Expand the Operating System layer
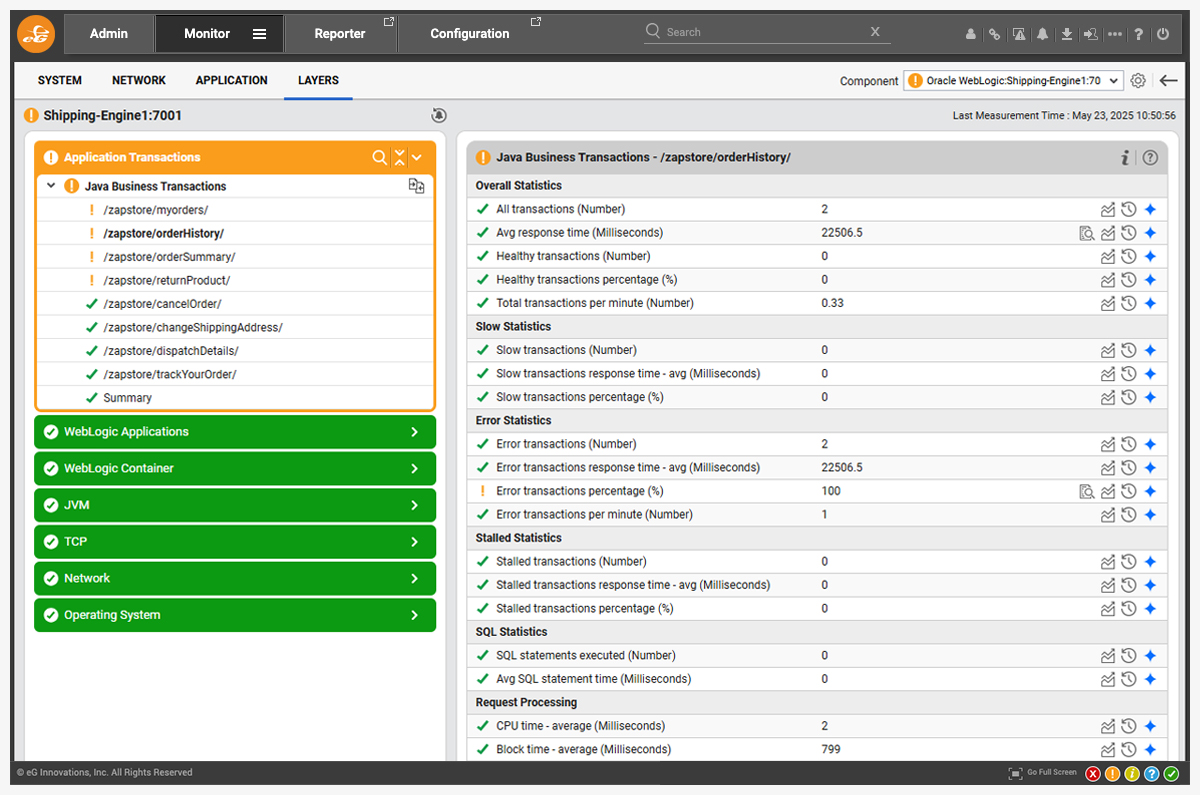1200x795 pixels. pos(414,616)
